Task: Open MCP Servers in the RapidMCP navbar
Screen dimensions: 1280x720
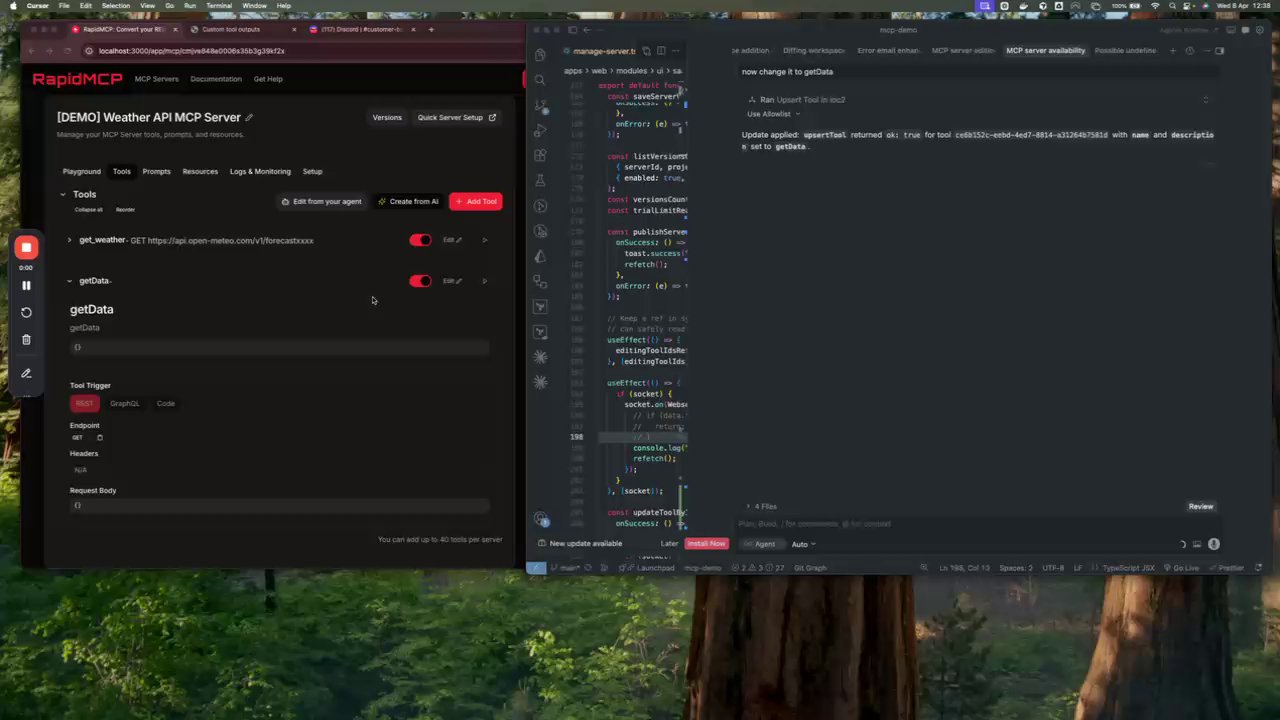Action: [156, 79]
